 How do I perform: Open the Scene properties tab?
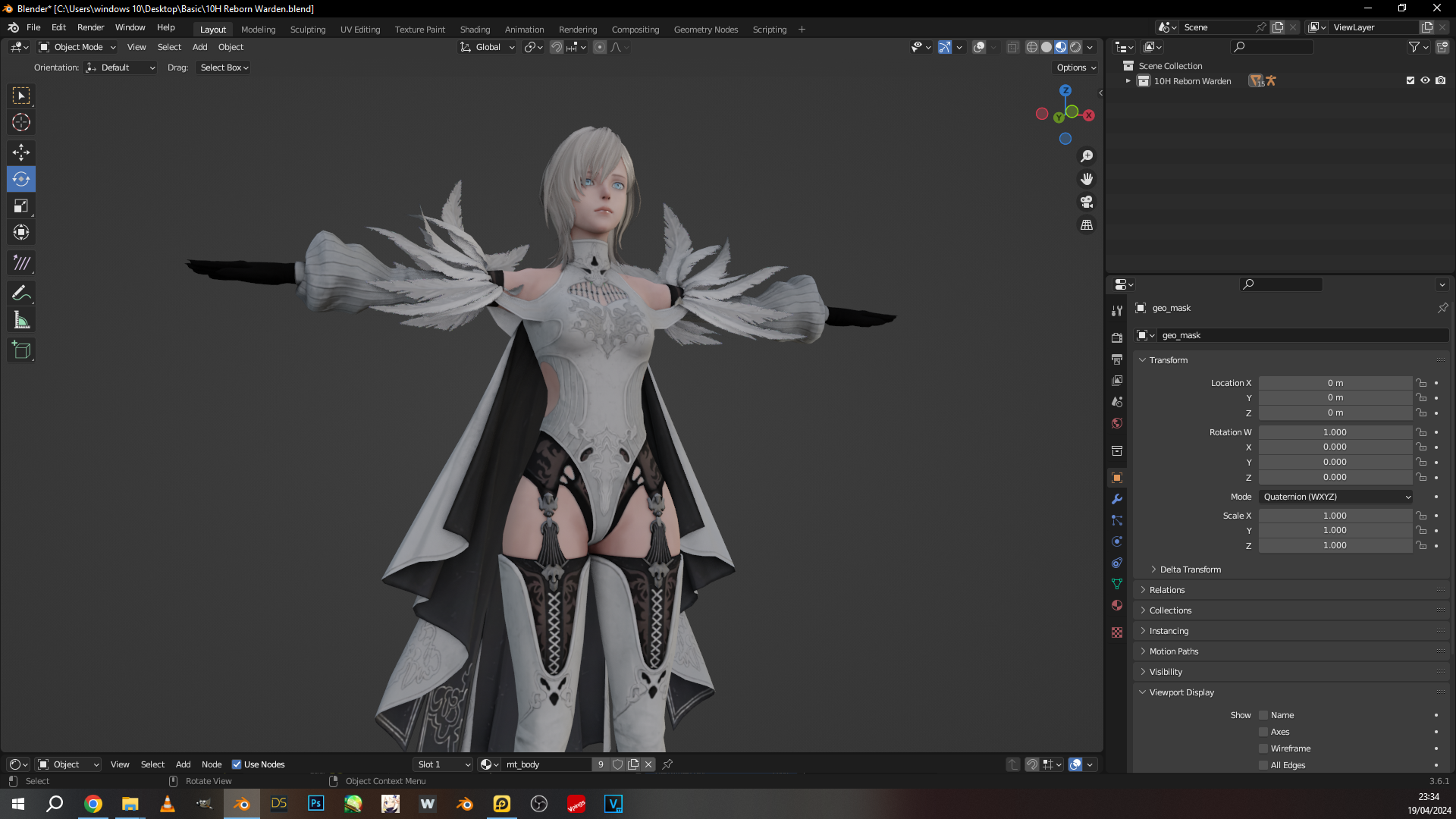(x=1117, y=402)
